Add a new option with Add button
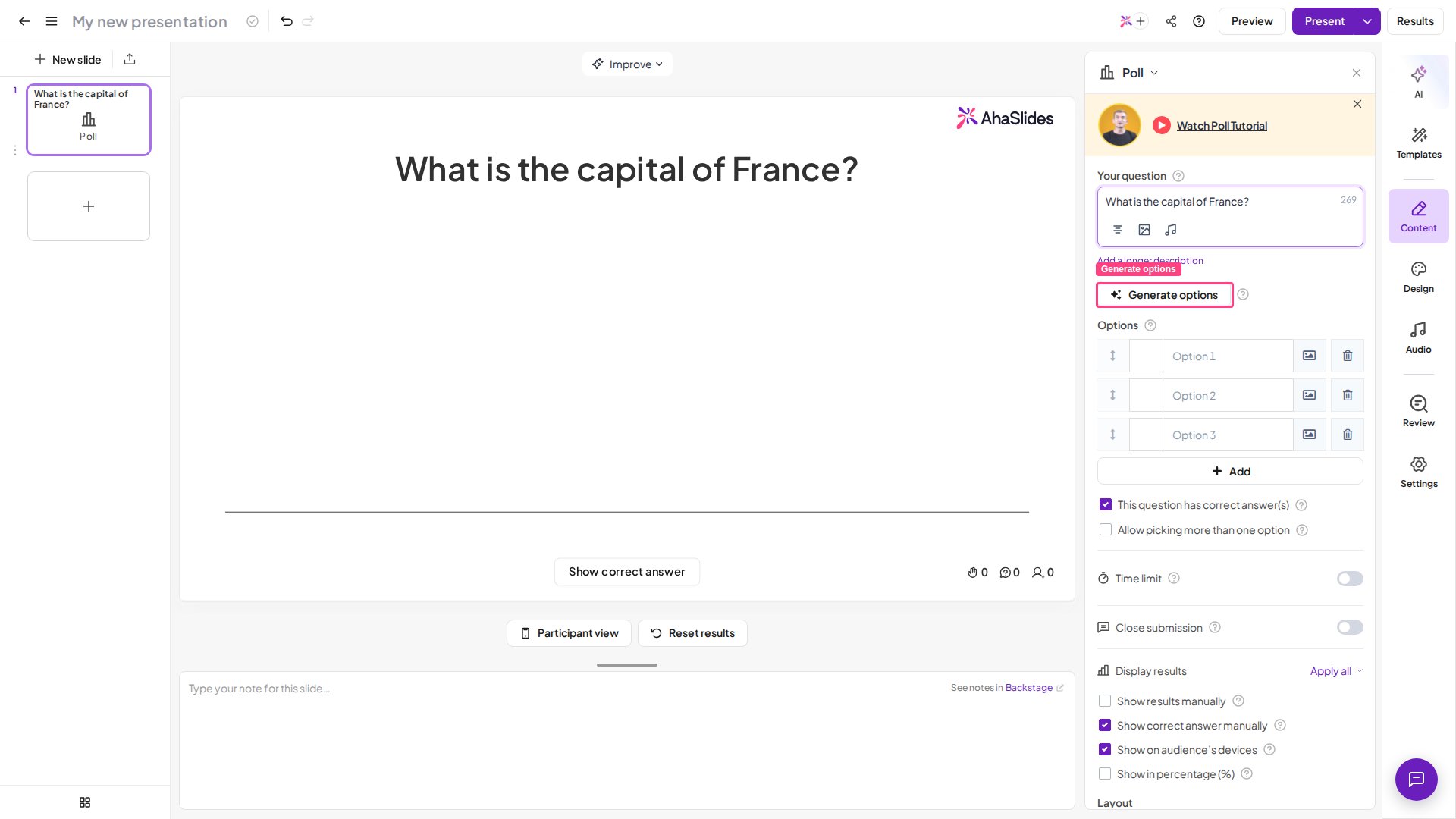 [1230, 471]
